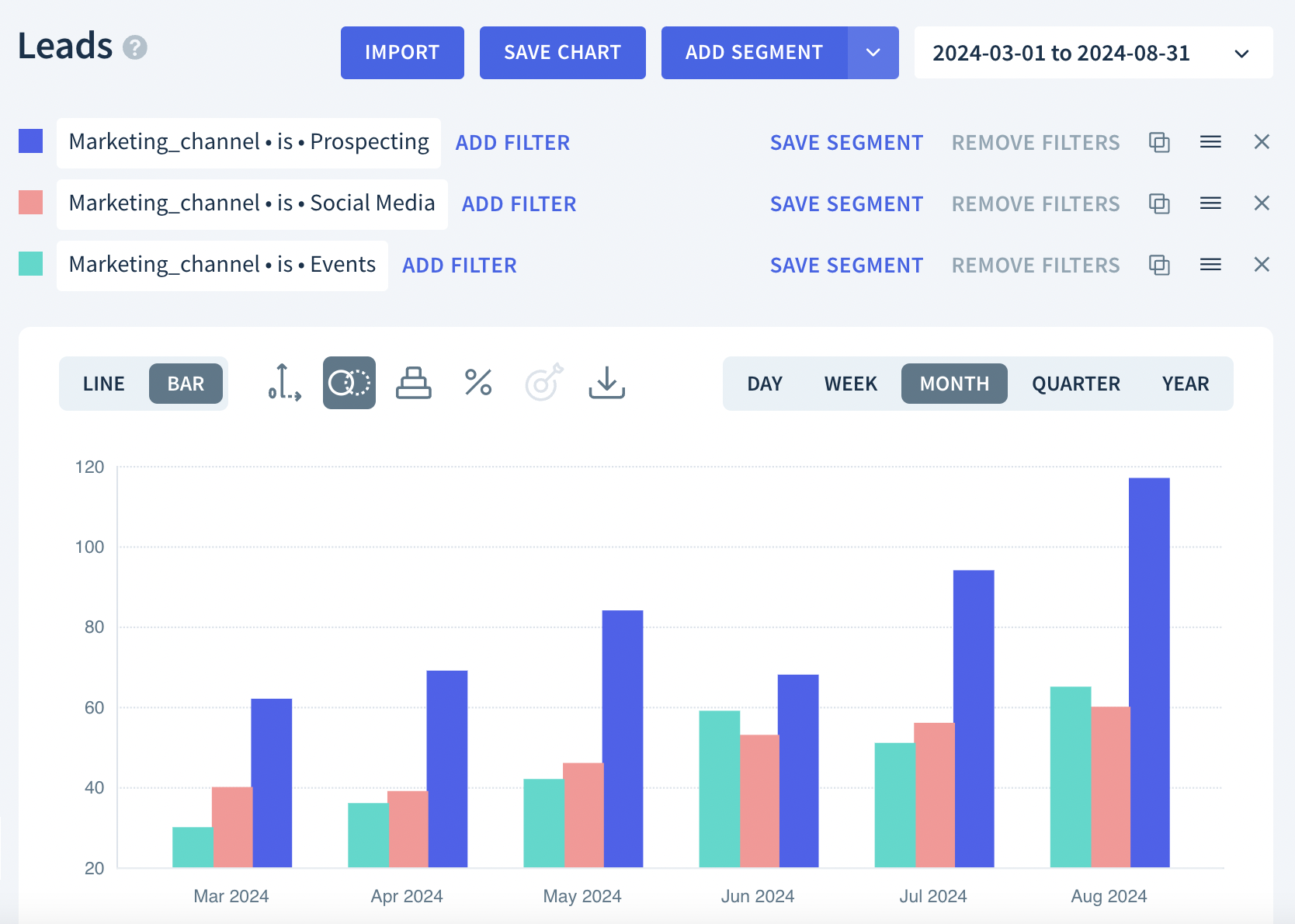Remove filters from the Social Media segment
The image size is (1295, 924).
(1036, 204)
